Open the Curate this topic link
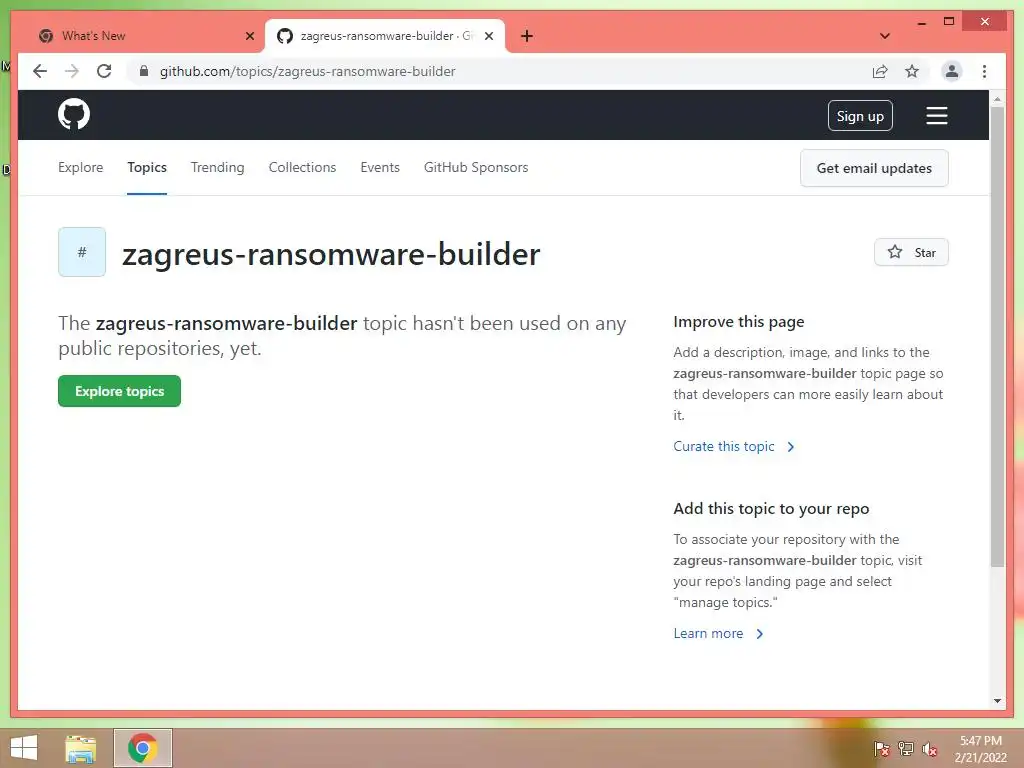Screen dimensions: 1024x768 coord(733,447)
